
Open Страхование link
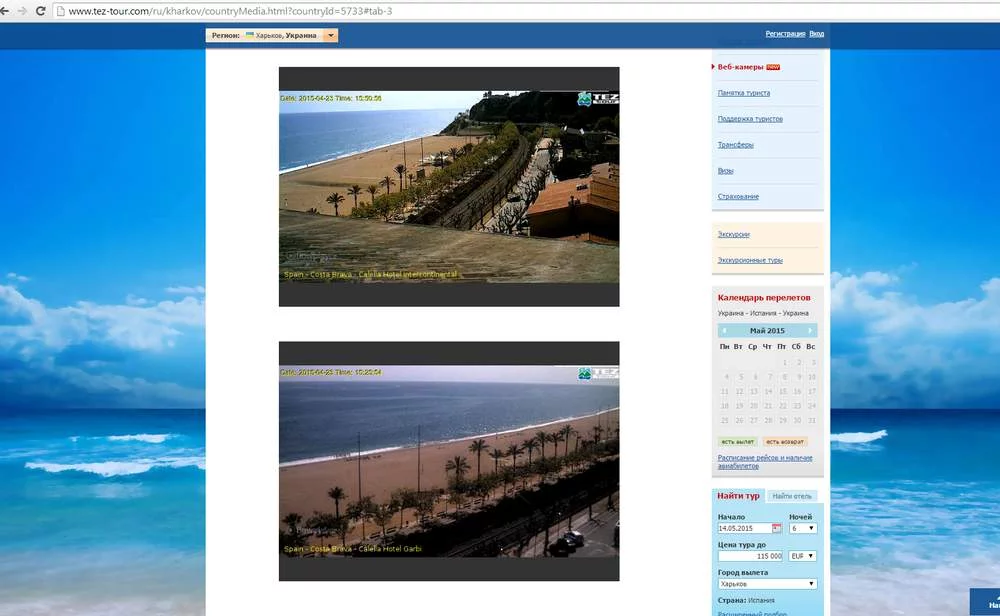[x=738, y=196]
